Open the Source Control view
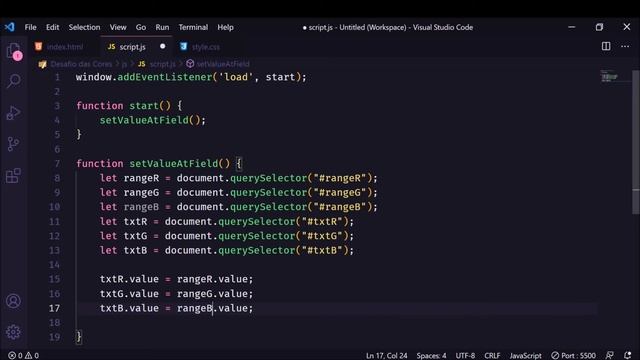640x360 pixels. [x=13, y=144]
